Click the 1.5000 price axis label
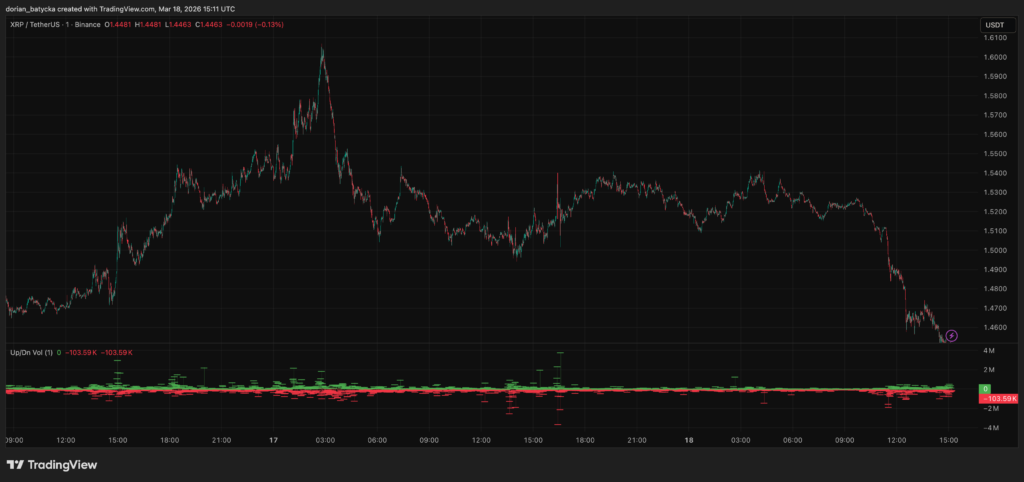Screen dimensions: 1024x482 tap(995, 250)
